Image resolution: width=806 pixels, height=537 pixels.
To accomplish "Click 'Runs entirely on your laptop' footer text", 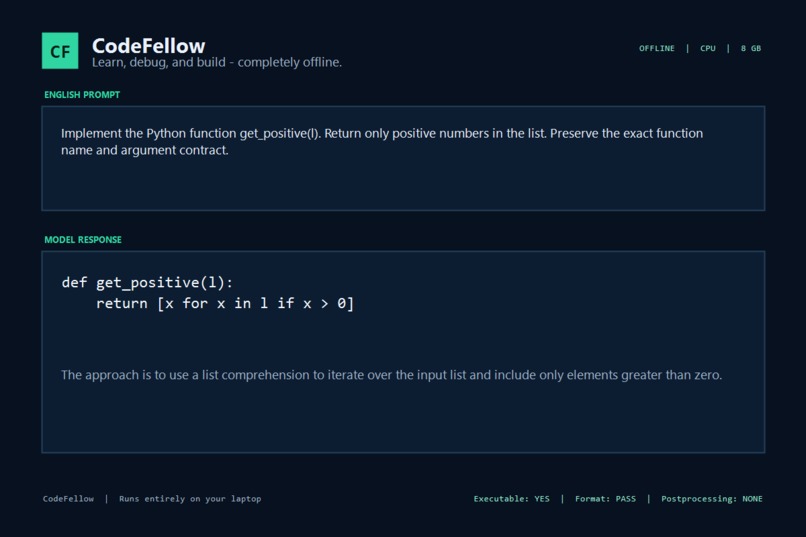I will [190, 498].
